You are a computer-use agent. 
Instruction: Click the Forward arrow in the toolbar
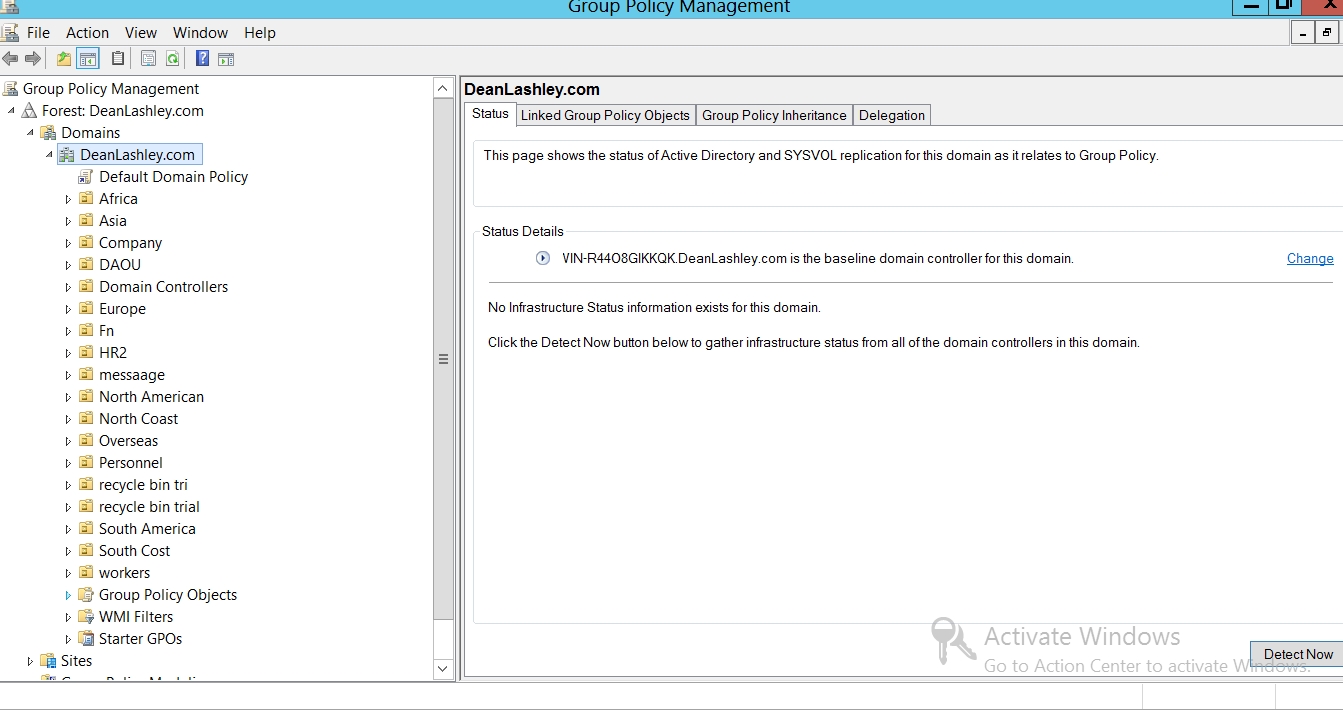coord(33,59)
